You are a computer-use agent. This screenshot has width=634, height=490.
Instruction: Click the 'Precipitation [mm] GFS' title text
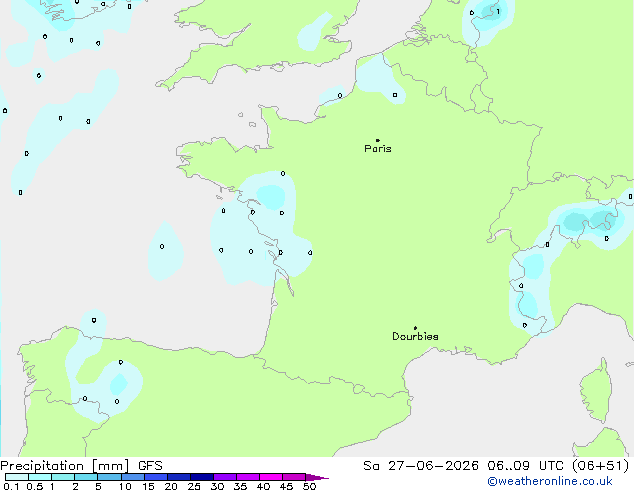pyautogui.click(x=81, y=466)
